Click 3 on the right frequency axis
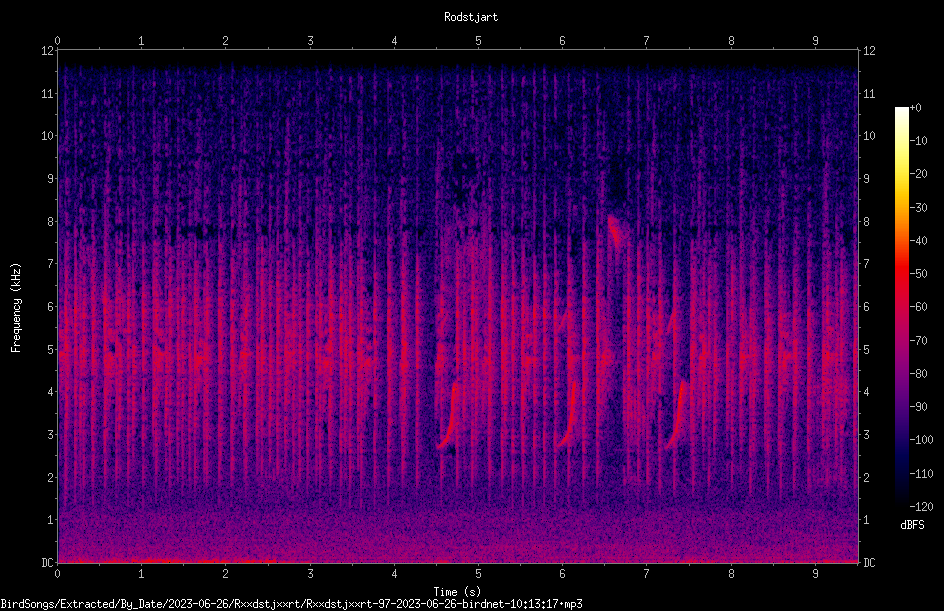The height and width of the screenshot is (611, 944). [867, 435]
